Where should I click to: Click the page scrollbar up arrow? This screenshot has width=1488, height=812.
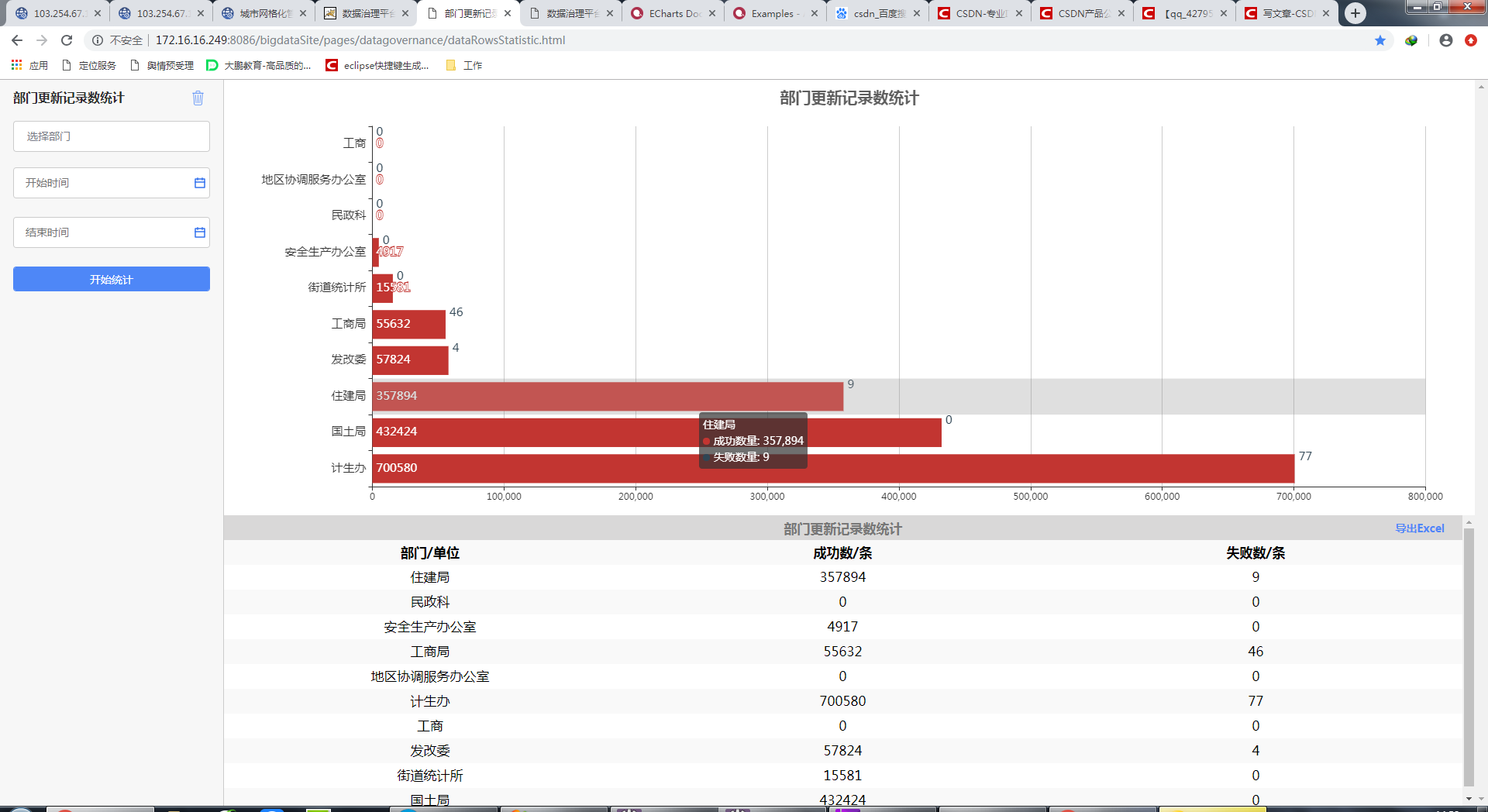1481,87
